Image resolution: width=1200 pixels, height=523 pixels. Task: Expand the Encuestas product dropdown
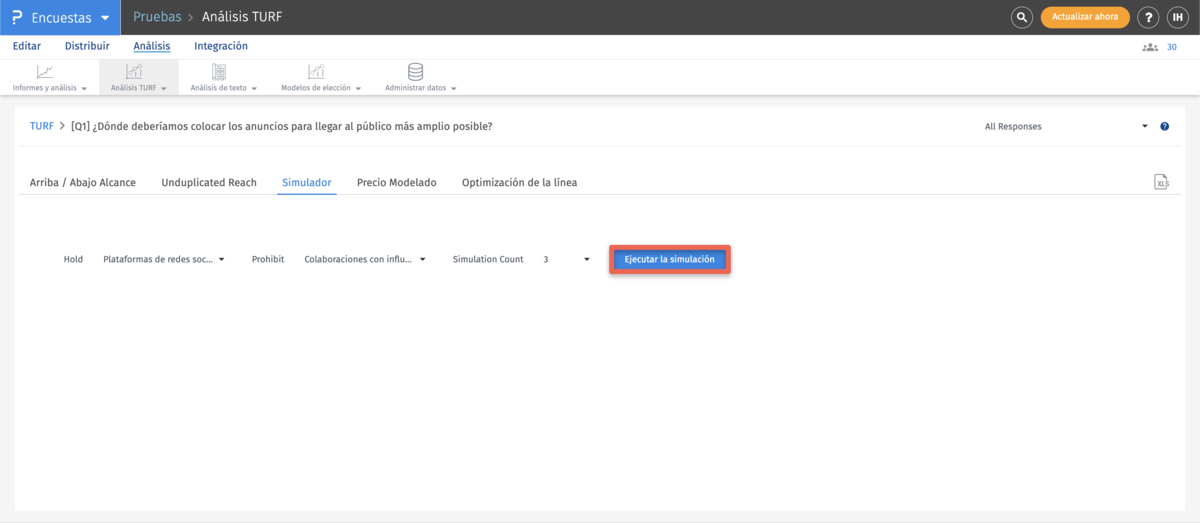(x=105, y=18)
